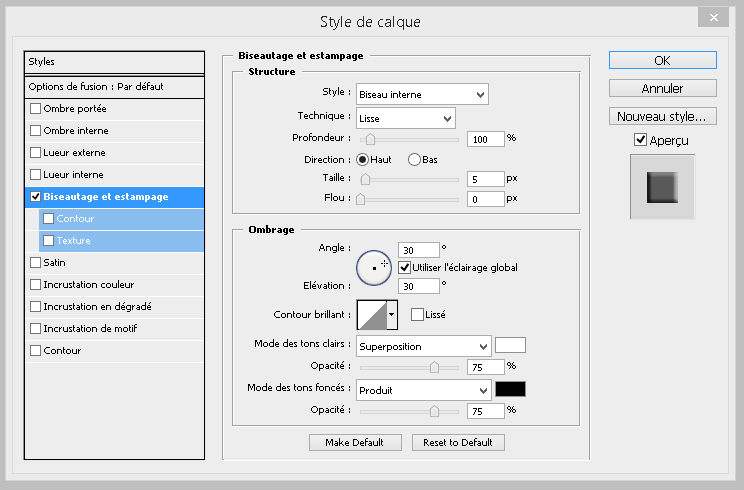Select the Bas direction radio button
This screenshot has width=744, height=490.
[414, 159]
